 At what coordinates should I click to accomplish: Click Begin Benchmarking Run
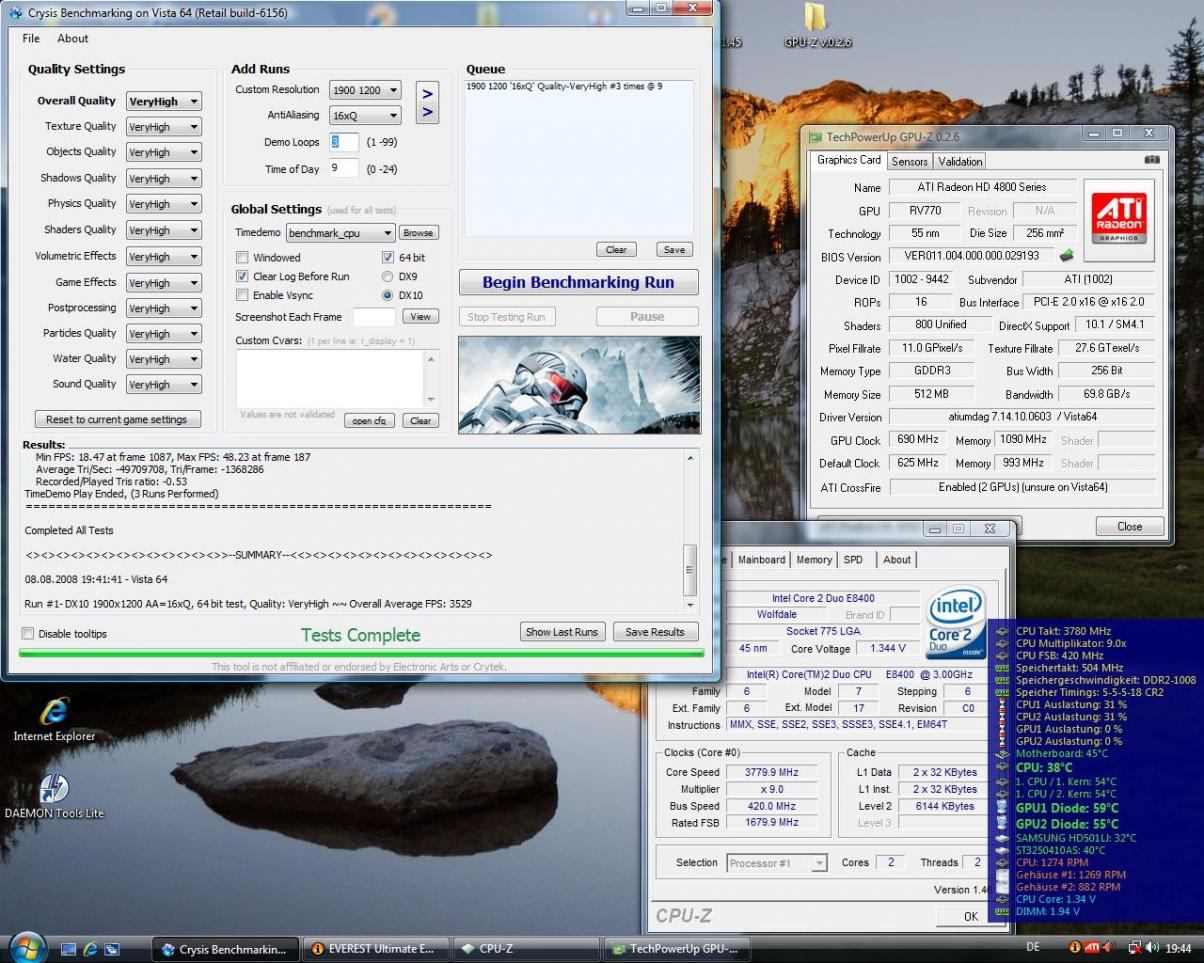coord(578,283)
